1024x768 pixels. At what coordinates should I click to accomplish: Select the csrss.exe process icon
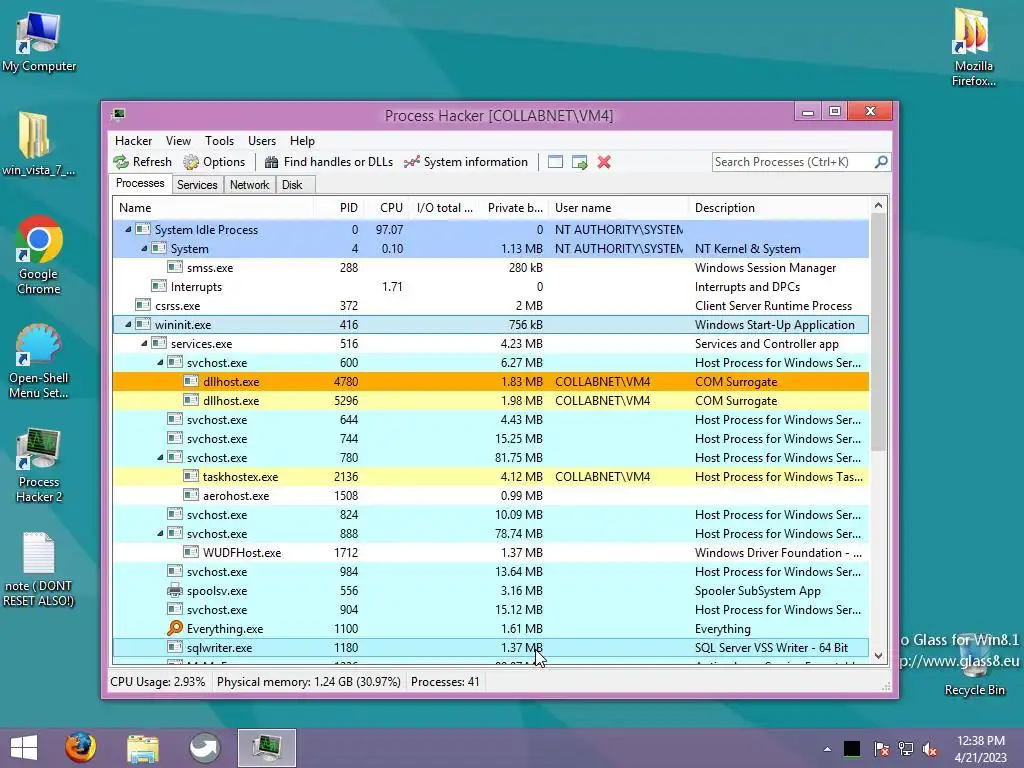tap(143, 305)
